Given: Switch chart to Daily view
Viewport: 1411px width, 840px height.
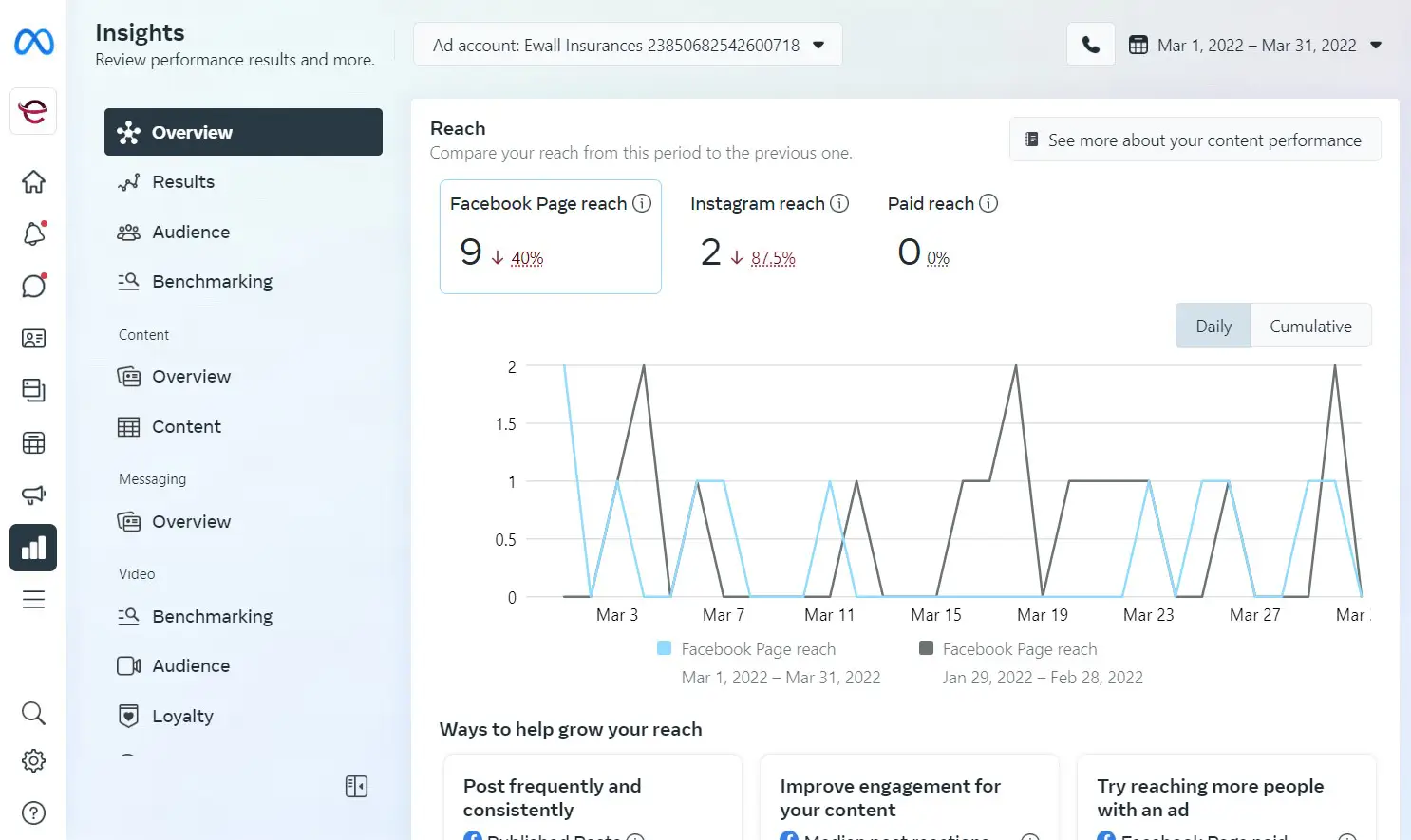Looking at the screenshot, I should (x=1213, y=326).
